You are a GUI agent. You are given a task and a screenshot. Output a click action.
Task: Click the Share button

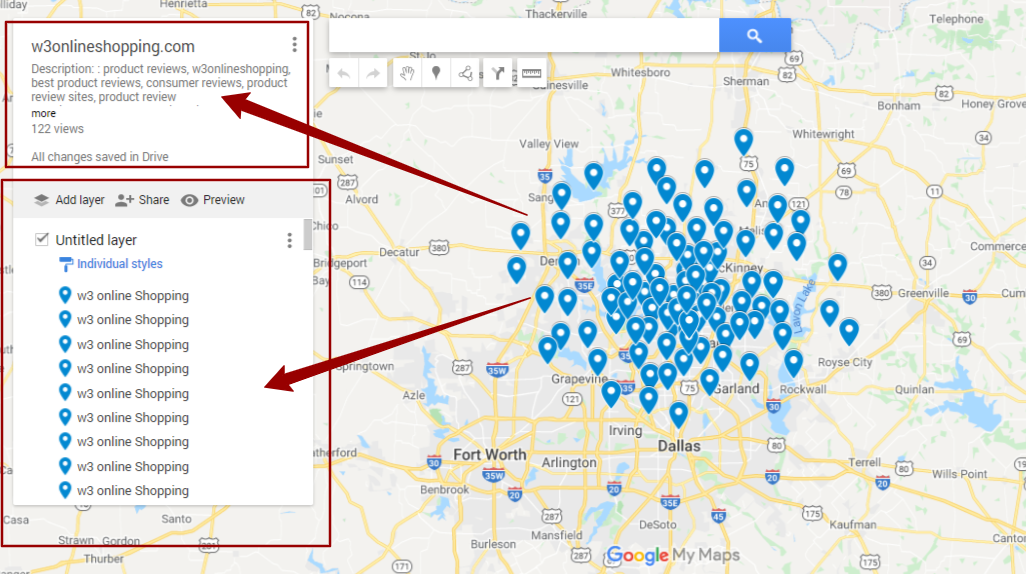click(142, 200)
